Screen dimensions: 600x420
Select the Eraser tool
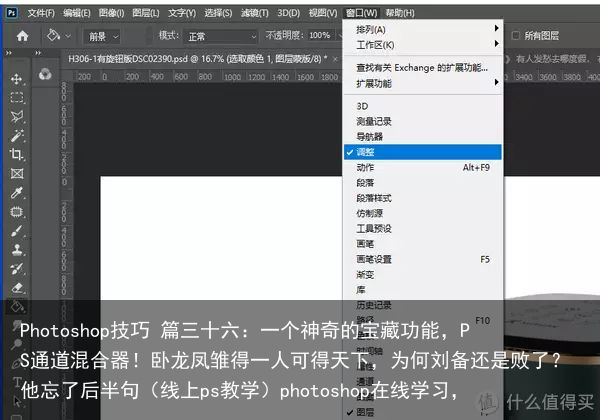point(17,288)
